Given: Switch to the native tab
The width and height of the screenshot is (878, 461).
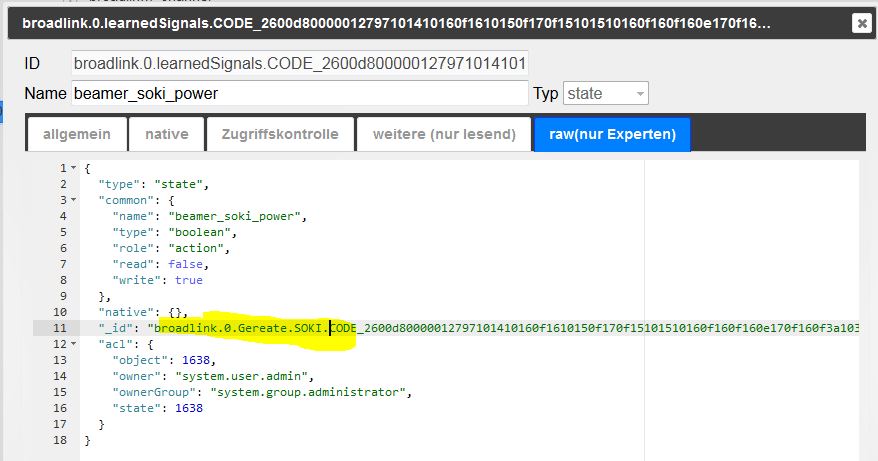Looking at the screenshot, I should (x=166, y=134).
